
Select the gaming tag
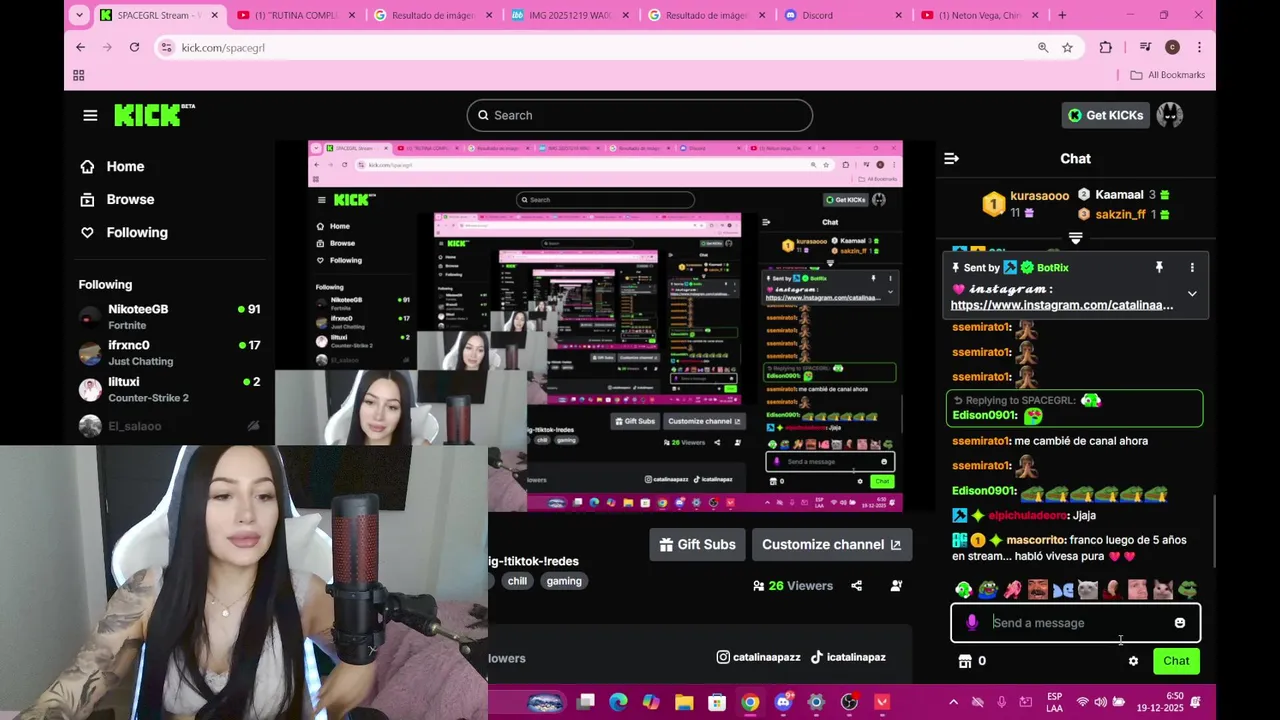point(564,581)
